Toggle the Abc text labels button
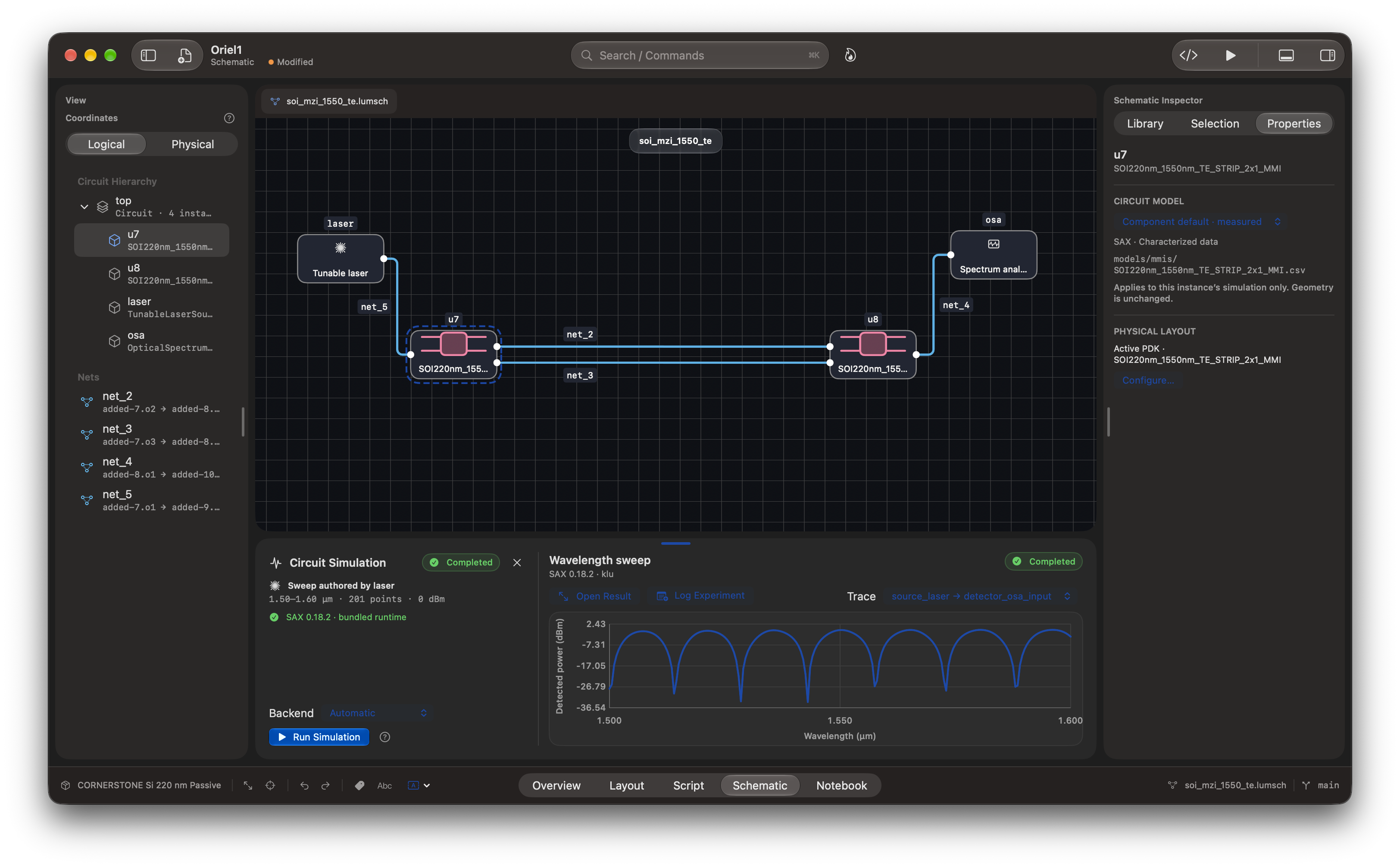The image size is (1400, 868). tap(384, 785)
